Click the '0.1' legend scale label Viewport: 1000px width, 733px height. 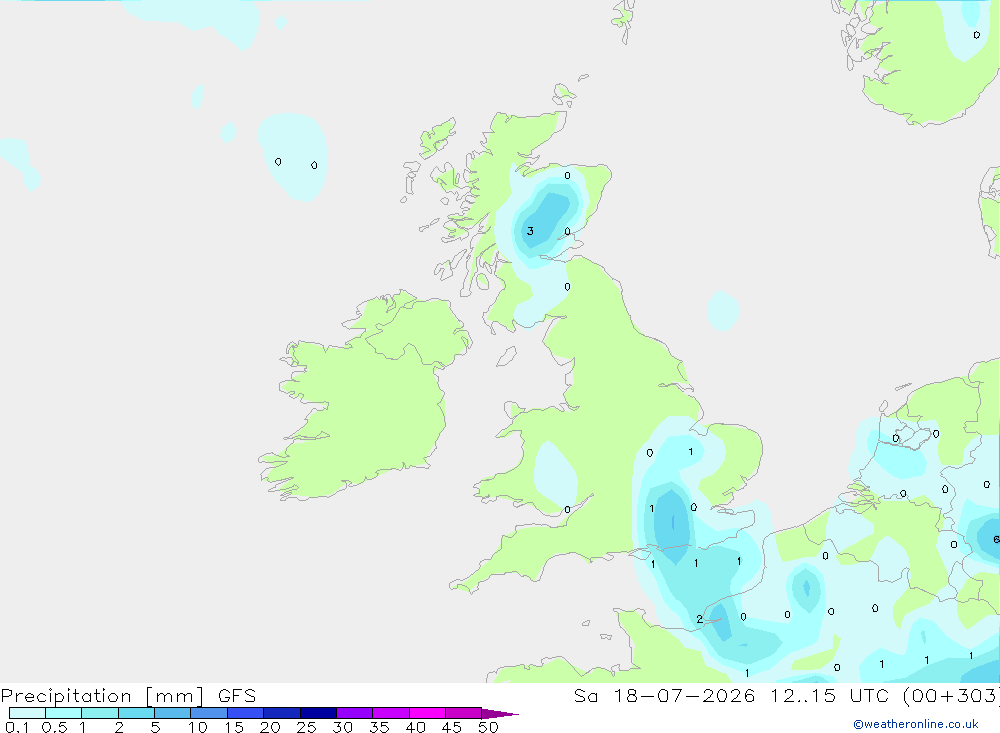17,727
